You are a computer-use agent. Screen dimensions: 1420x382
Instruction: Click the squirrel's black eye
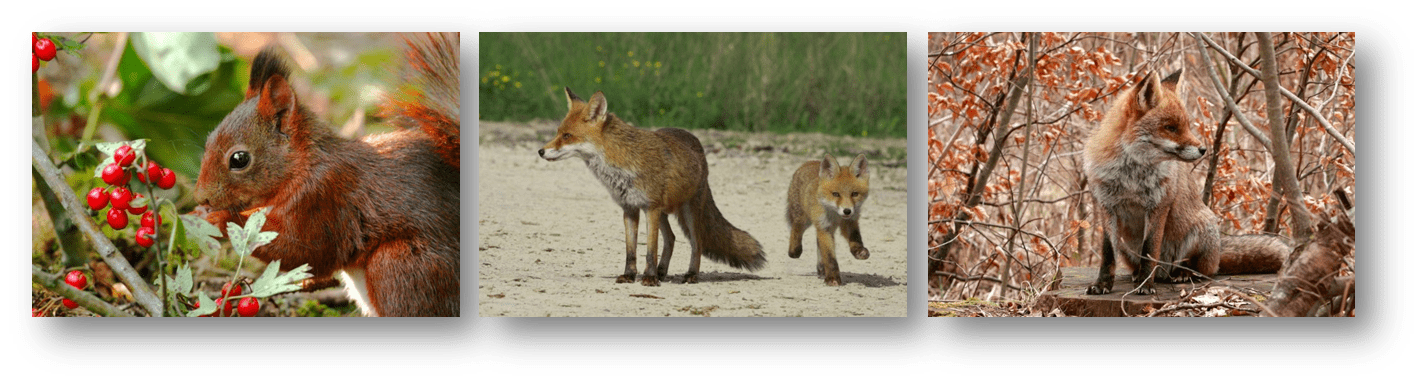[x=239, y=159]
